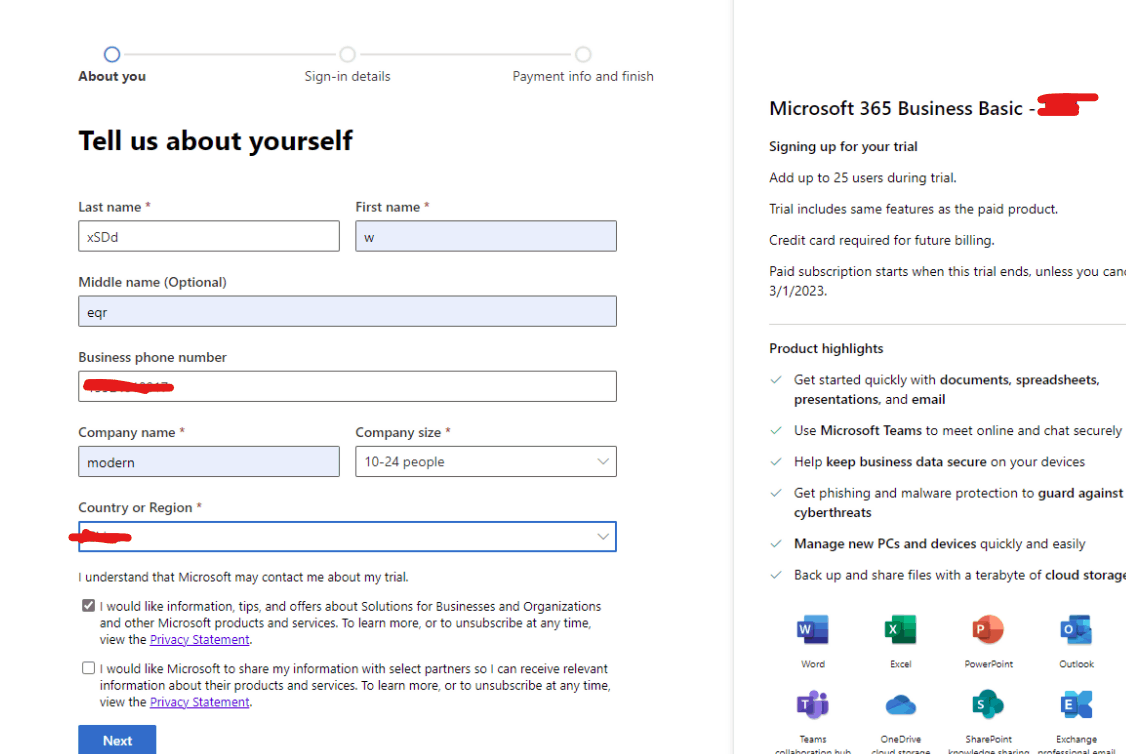Click 'Help keep business data secure' highlight
Image resolution: width=1126 pixels, height=754 pixels.
tap(939, 462)
